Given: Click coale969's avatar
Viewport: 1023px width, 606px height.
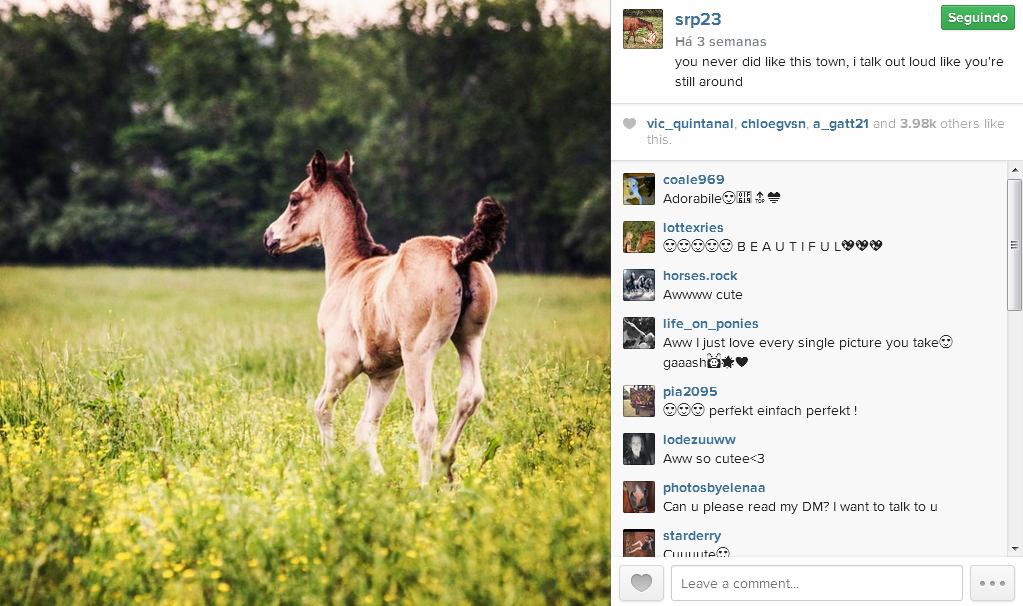Looking at the screenshot, I should pyautogui.click(x=639, y=189).
